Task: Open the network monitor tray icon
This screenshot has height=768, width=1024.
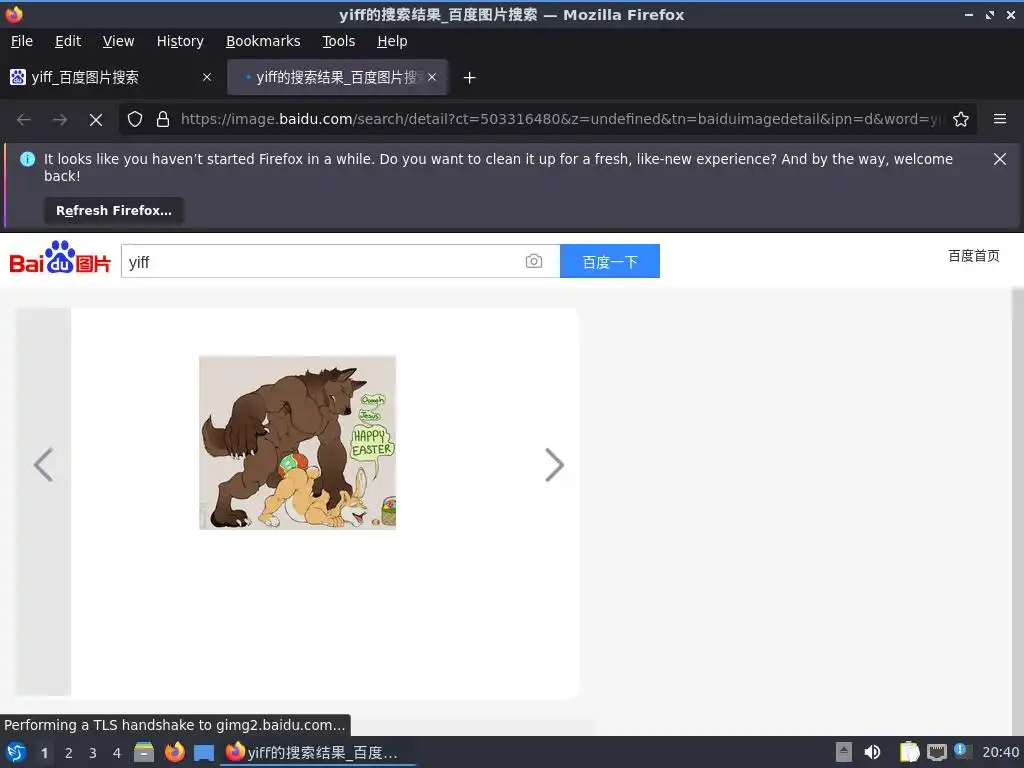Action: [x=936, y=752]
